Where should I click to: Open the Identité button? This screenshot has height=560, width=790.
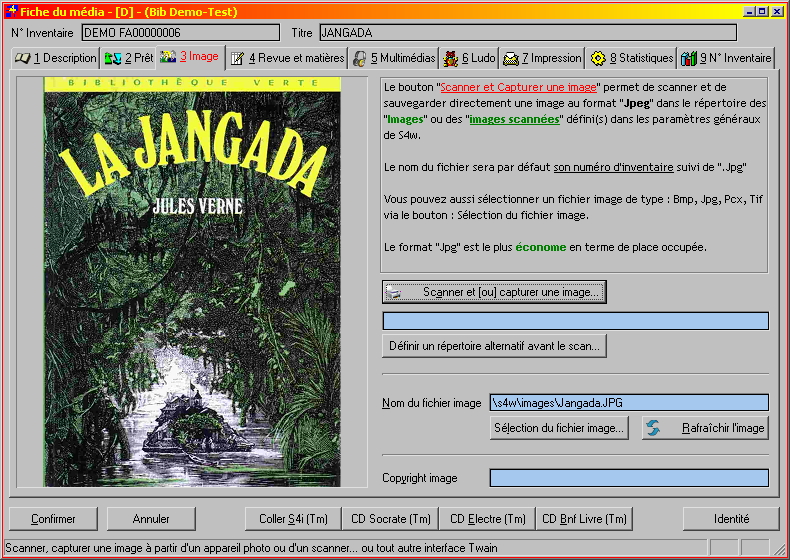[x=732, y=519]
